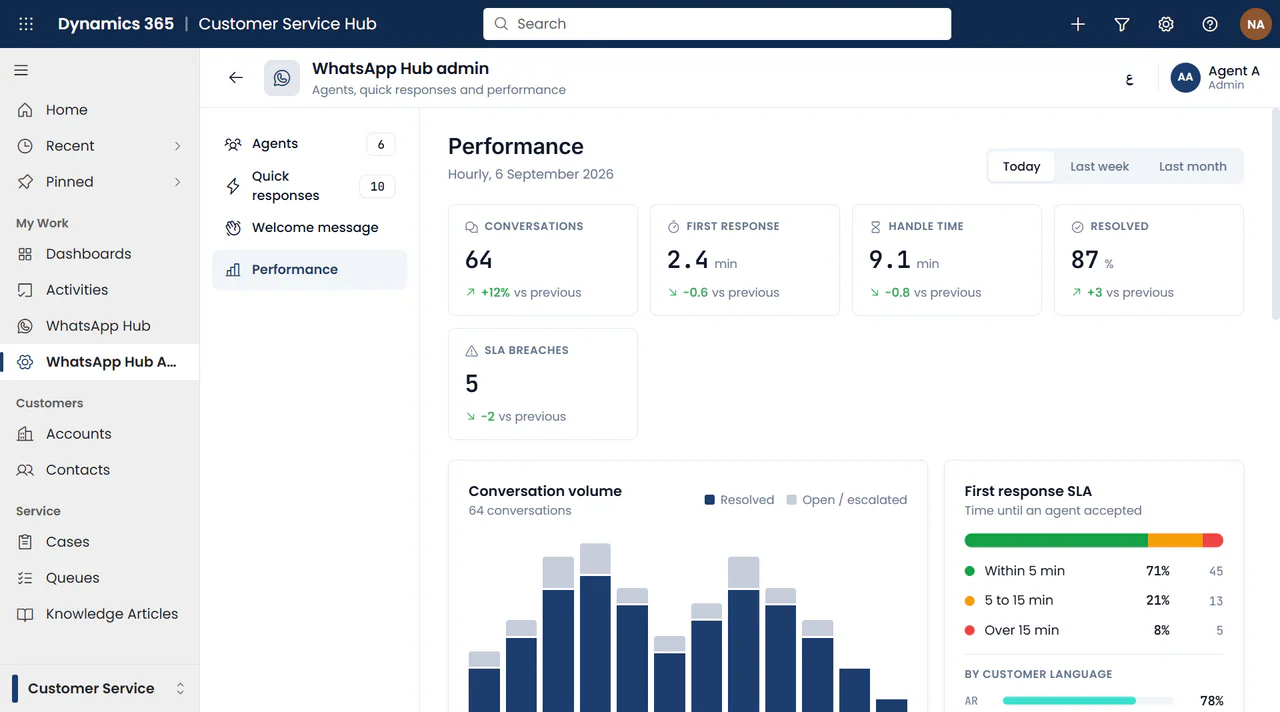
Task: Click 'Hourly, 6 September 2026' text
Action: click(531, 174)
